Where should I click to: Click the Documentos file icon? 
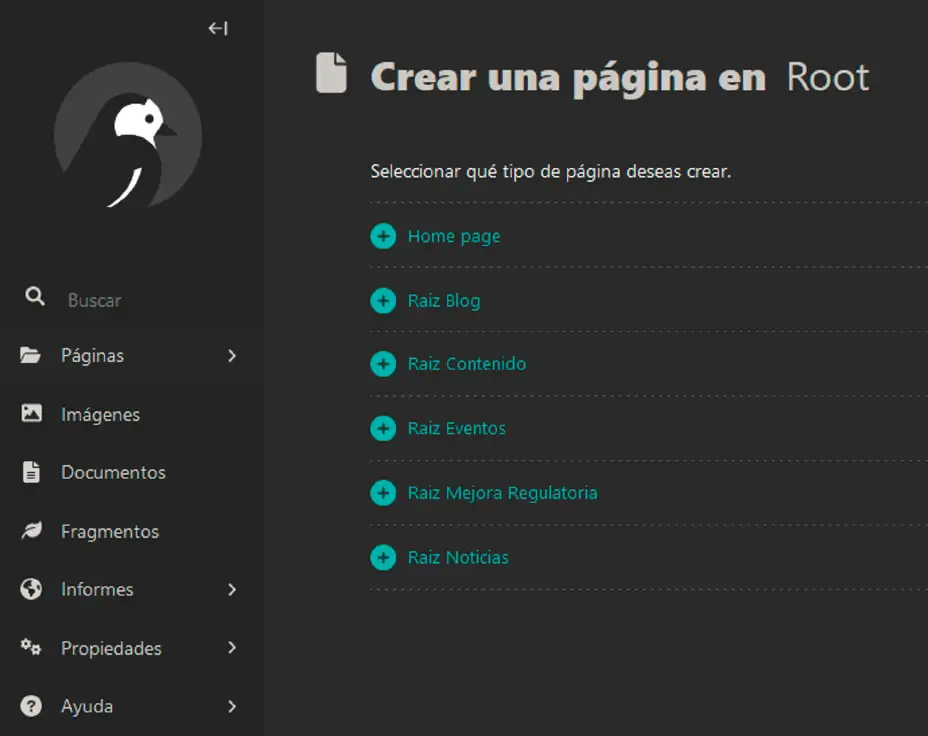click(x=31, y=472)
